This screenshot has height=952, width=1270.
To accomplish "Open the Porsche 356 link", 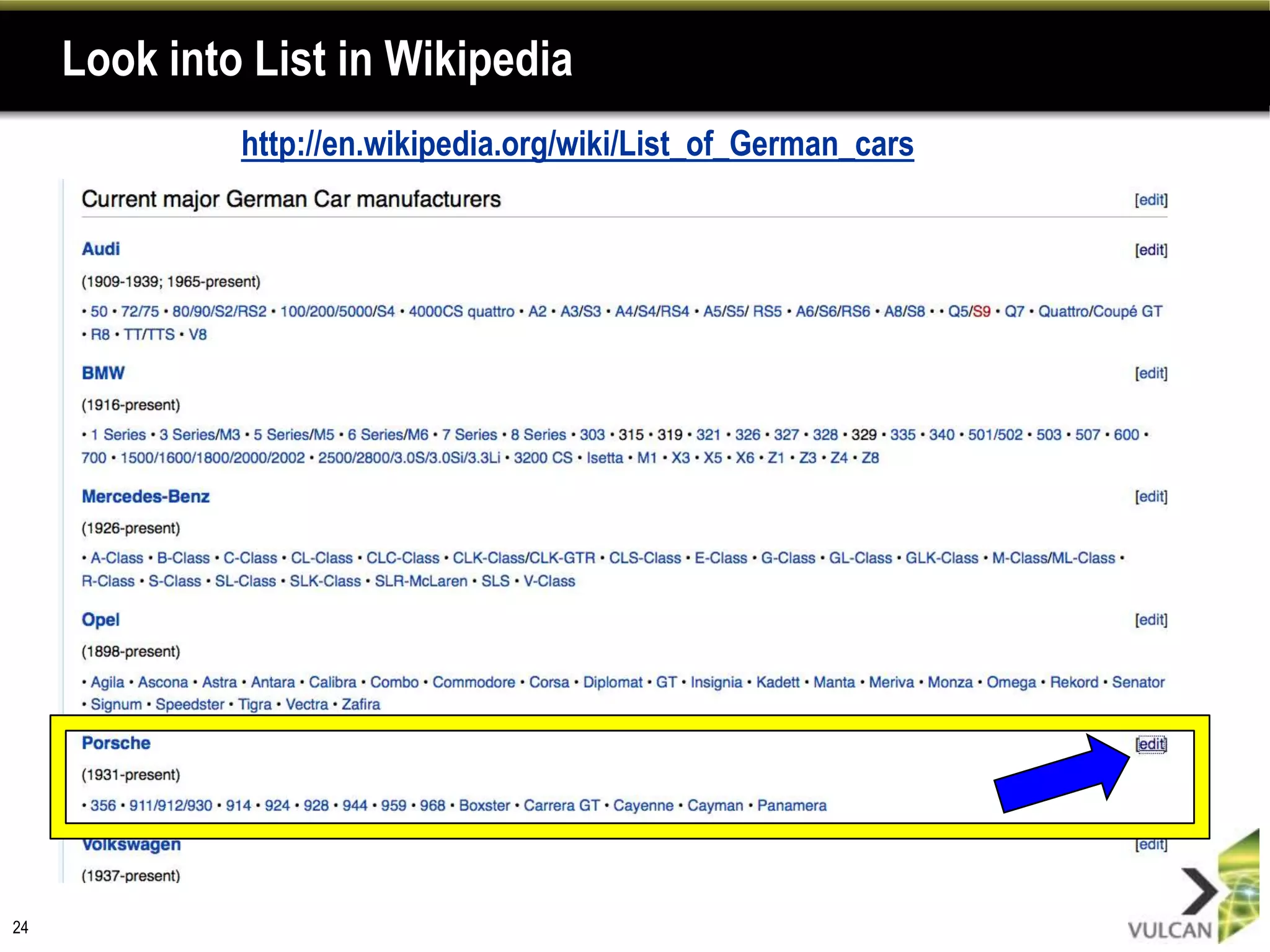I will coord(103,806).
